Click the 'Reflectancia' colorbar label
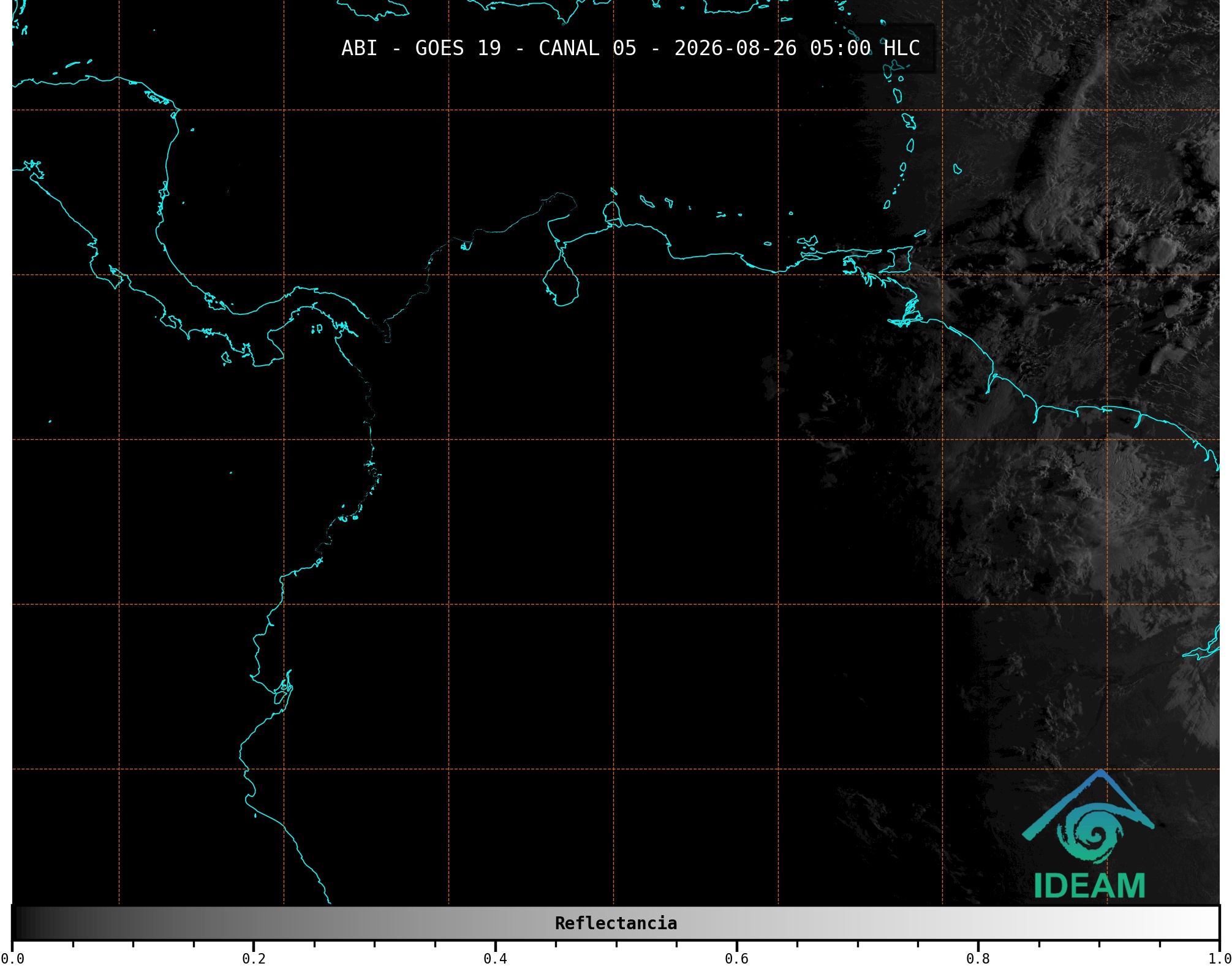This screenshot has height=966, width=1232. pyautogui.click(x=616, y=923)
